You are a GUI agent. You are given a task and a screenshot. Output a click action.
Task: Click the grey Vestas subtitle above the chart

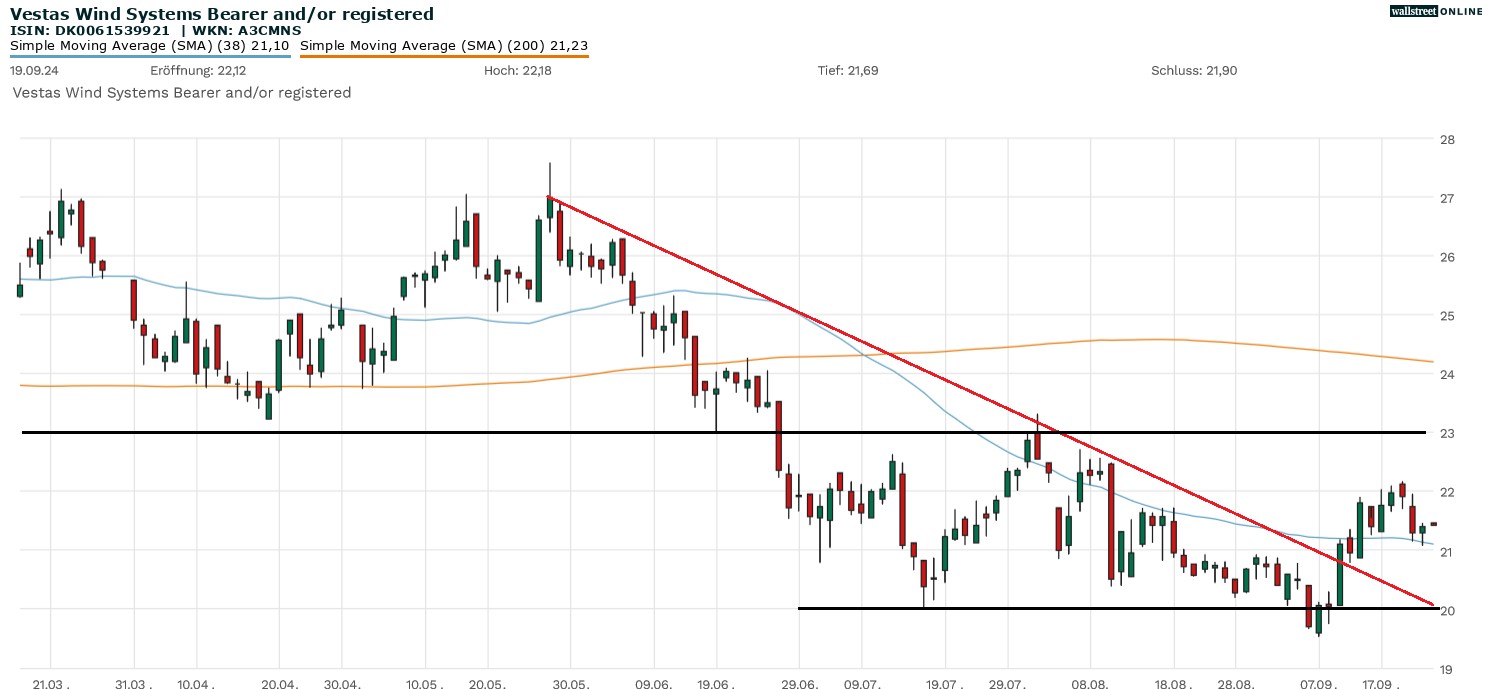click(x=182, y=92)
